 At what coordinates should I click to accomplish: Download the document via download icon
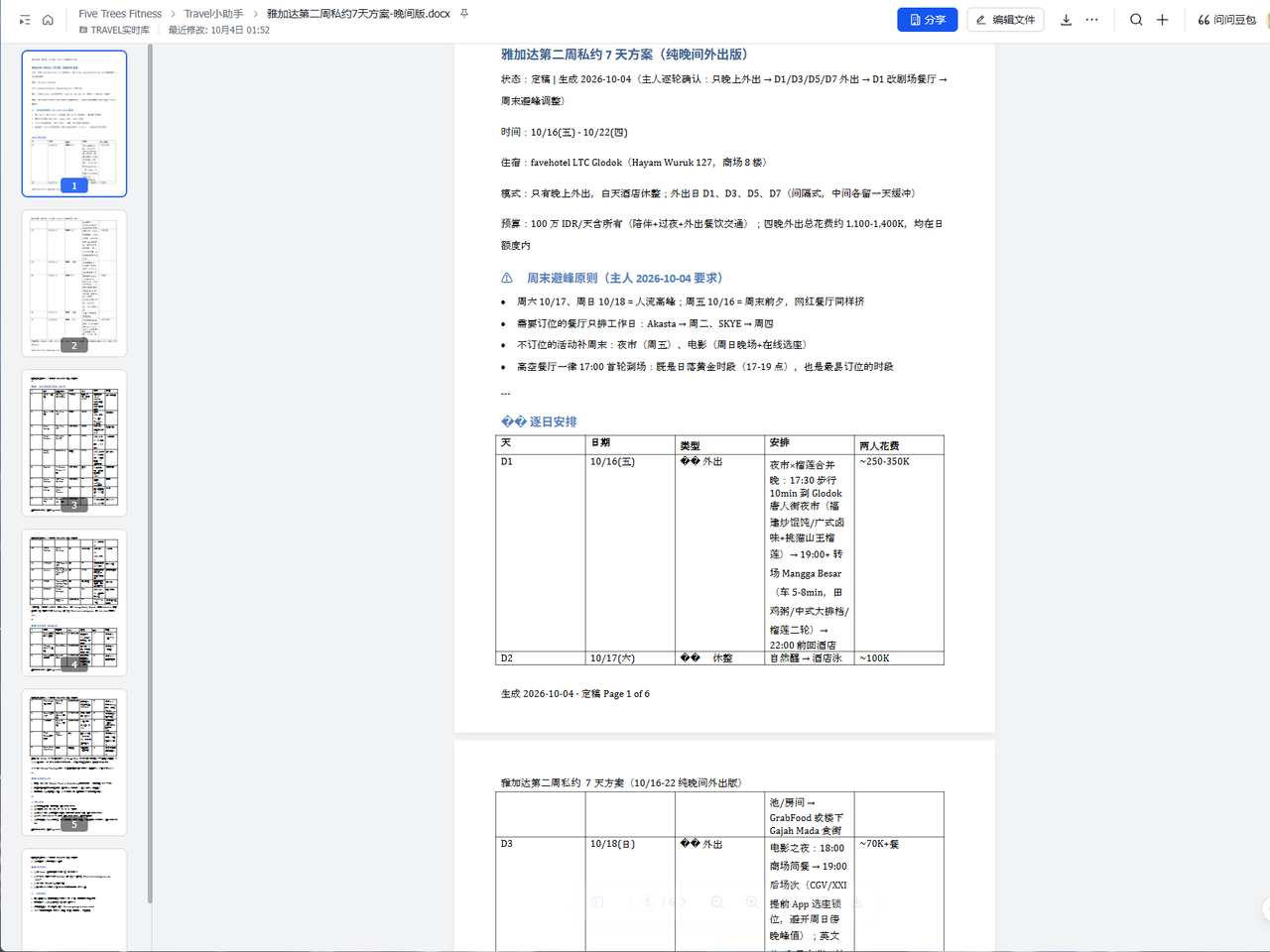click(1066, 20)
